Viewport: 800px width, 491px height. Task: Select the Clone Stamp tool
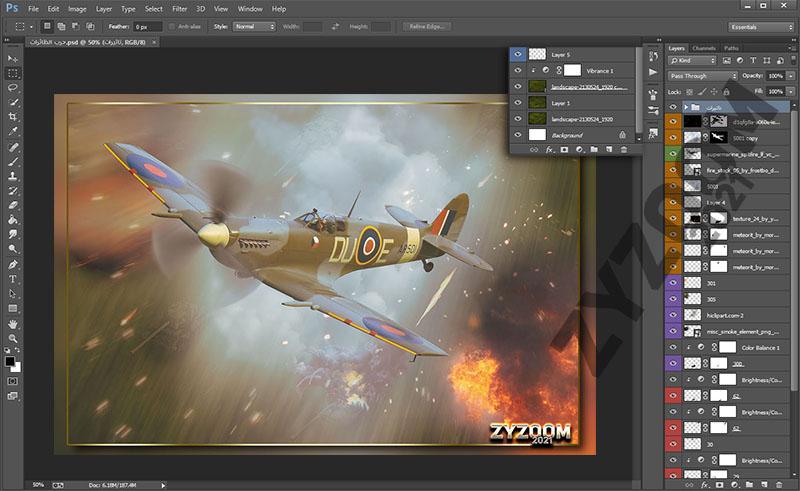tap(13, 176)
